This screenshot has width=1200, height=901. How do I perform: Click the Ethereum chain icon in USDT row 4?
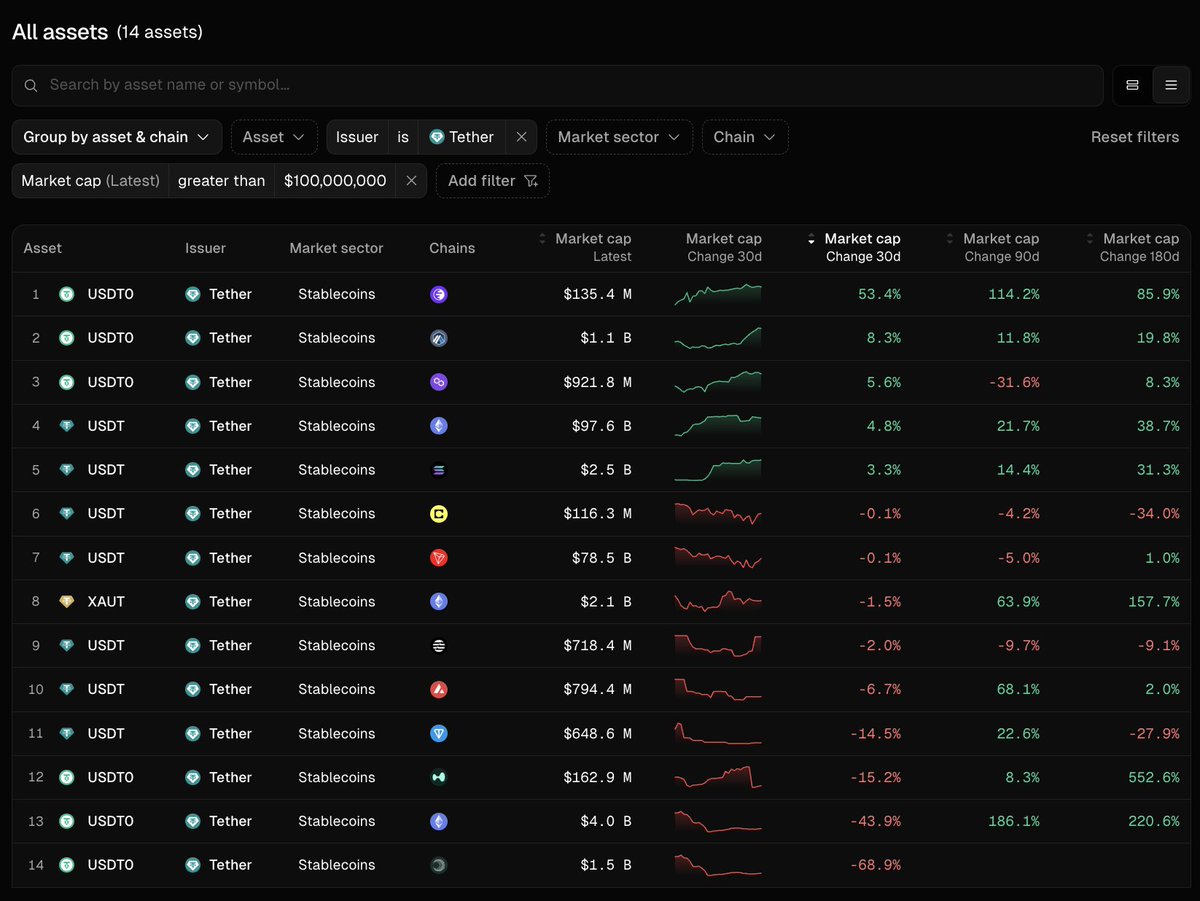438,426
